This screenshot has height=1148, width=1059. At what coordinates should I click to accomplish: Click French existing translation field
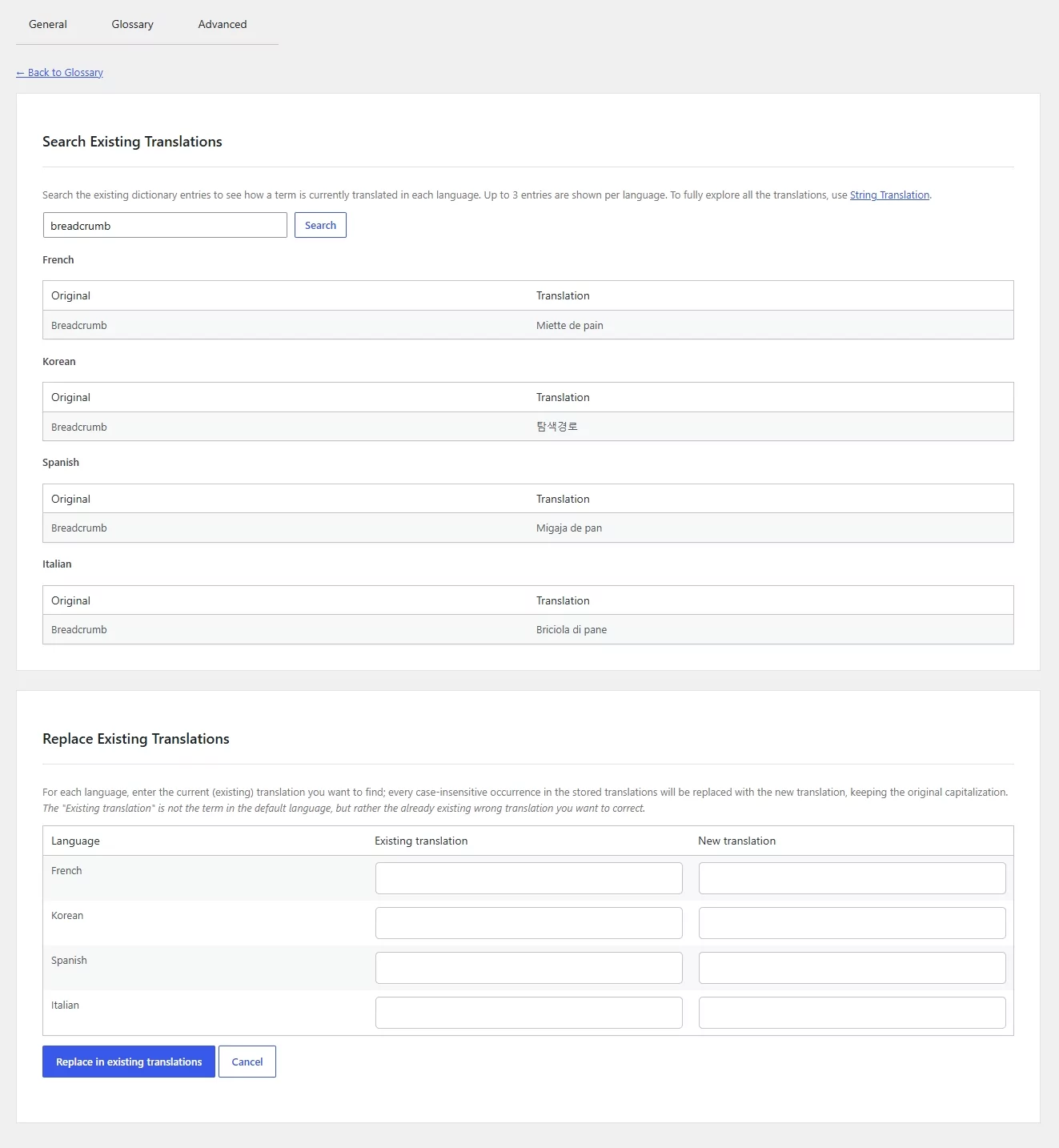(x=528, y=878)
